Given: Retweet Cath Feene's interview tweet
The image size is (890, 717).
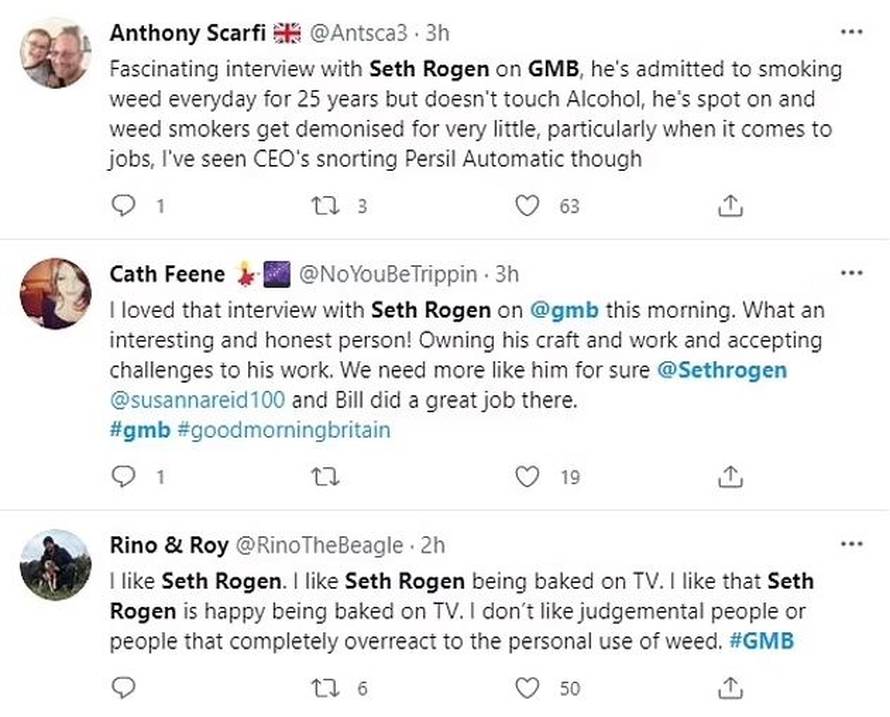Looking at the screenshot, I should [x=322, y=477].
